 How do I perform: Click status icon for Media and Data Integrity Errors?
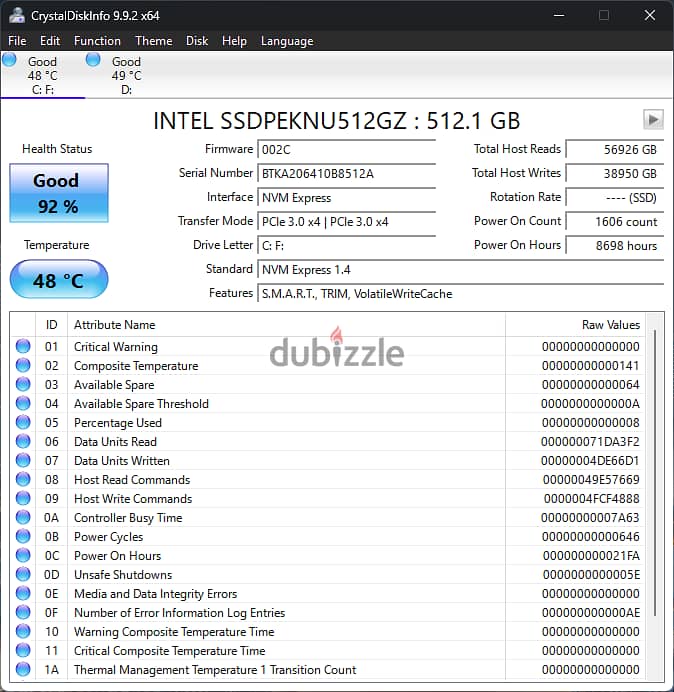coord(23,593)
